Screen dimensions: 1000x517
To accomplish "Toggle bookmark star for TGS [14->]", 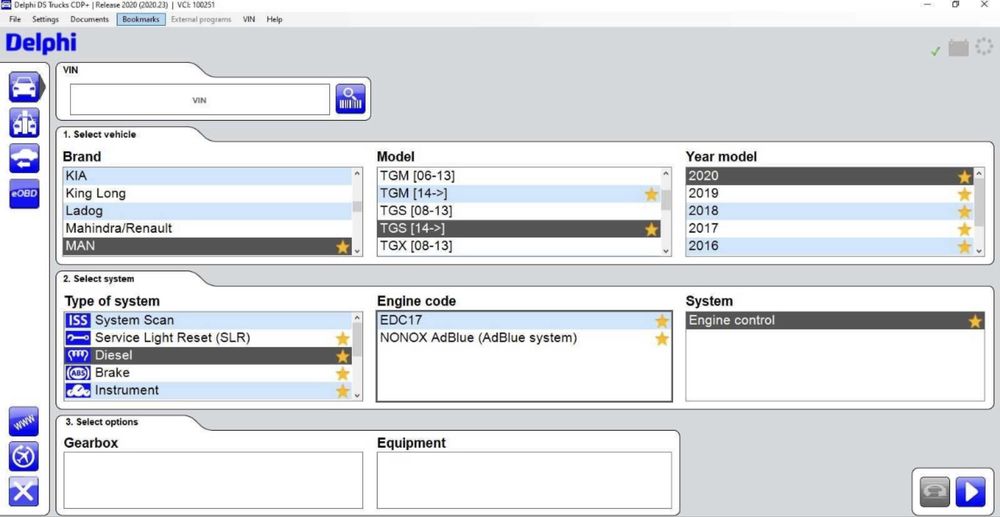I will coord(651,229).
